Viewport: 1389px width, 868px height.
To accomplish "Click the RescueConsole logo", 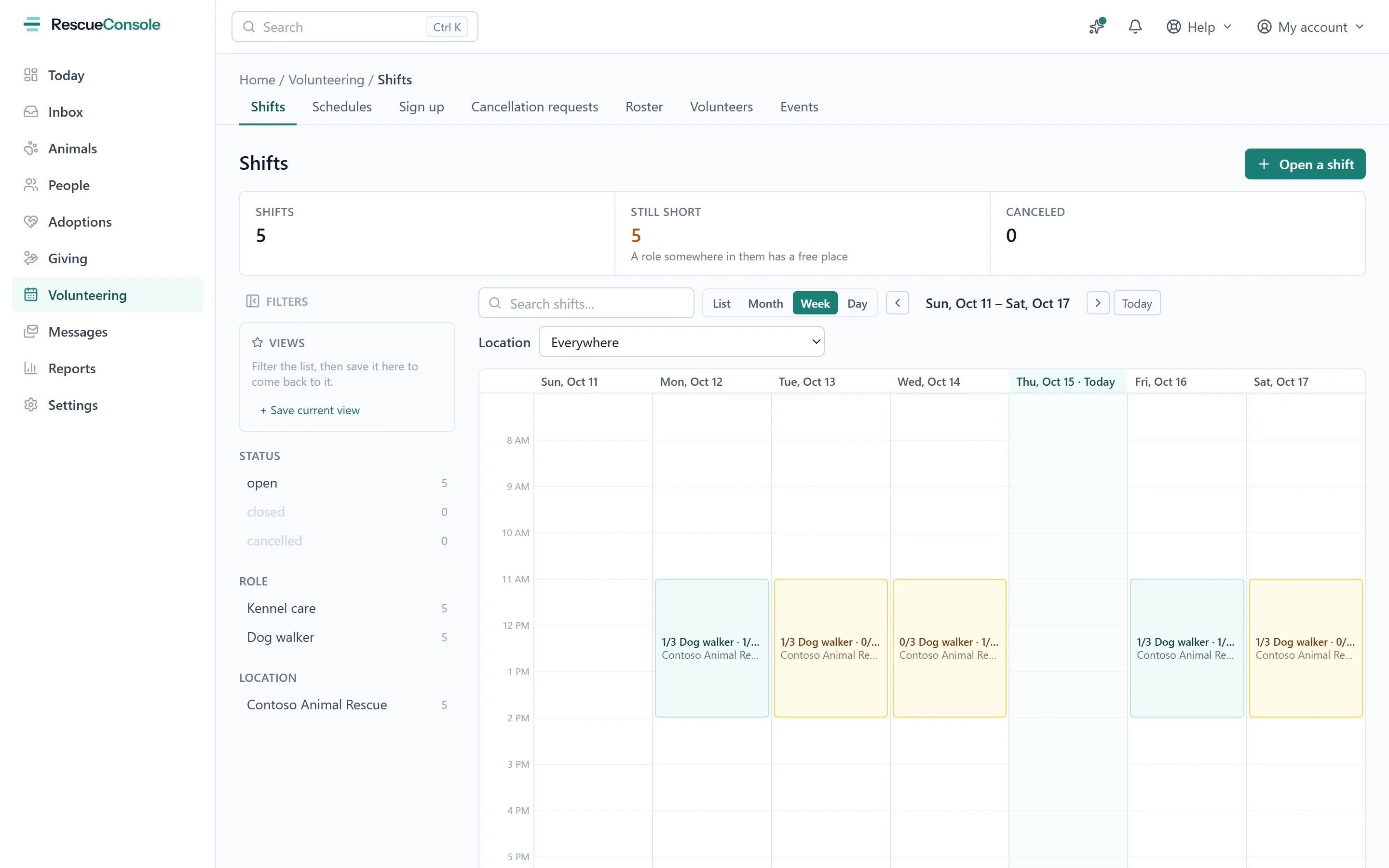I will pos(92,24).
